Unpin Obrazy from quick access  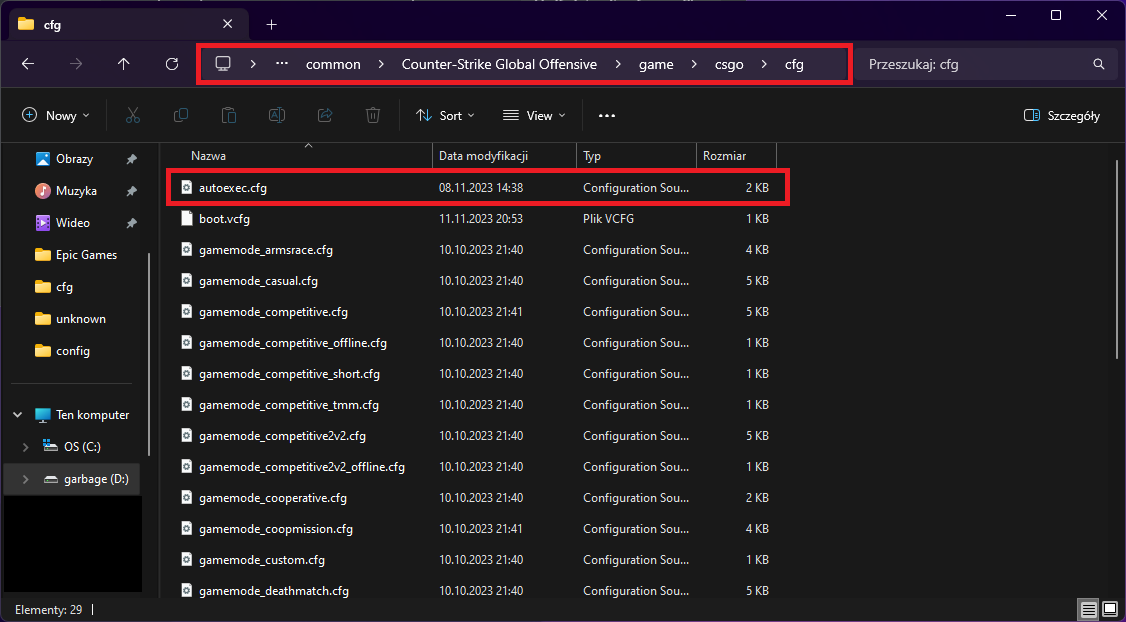pos(131,159)
